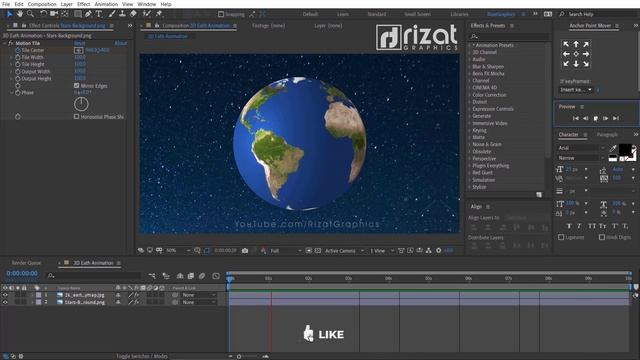Expand the Color Correction effects category
Image resolution: width=640 pixels, height=360 pixels.
[469, 95]
